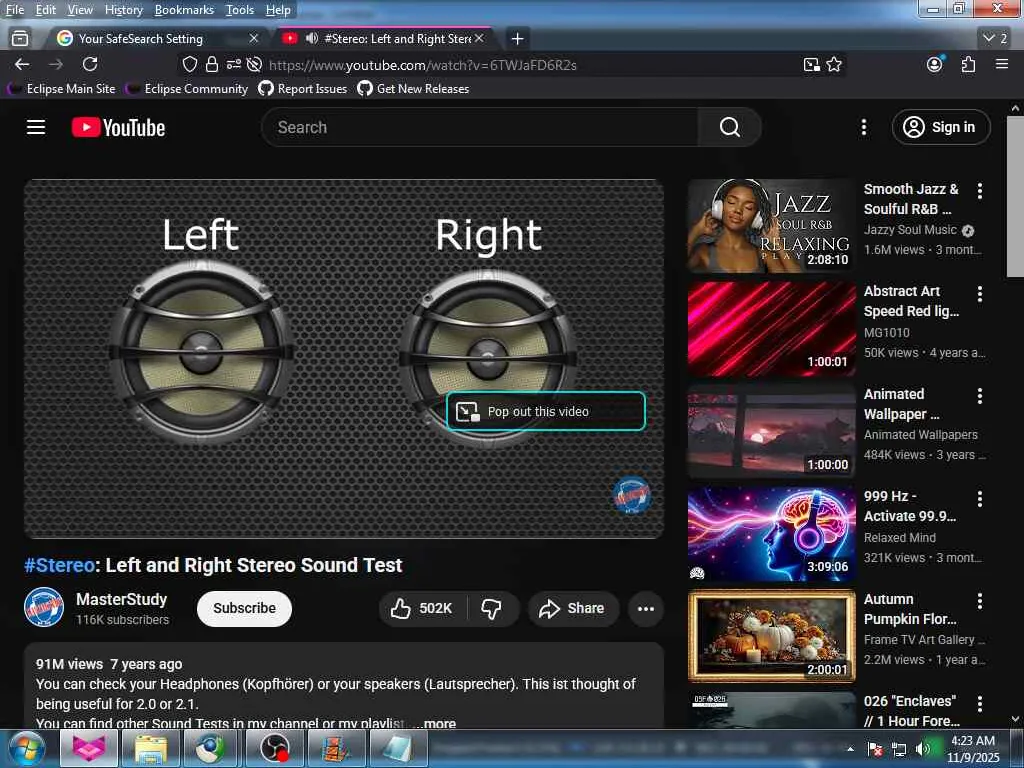Open the Help menu
1024x768 pixels.
pyautogui.click(x=278, y=10)
